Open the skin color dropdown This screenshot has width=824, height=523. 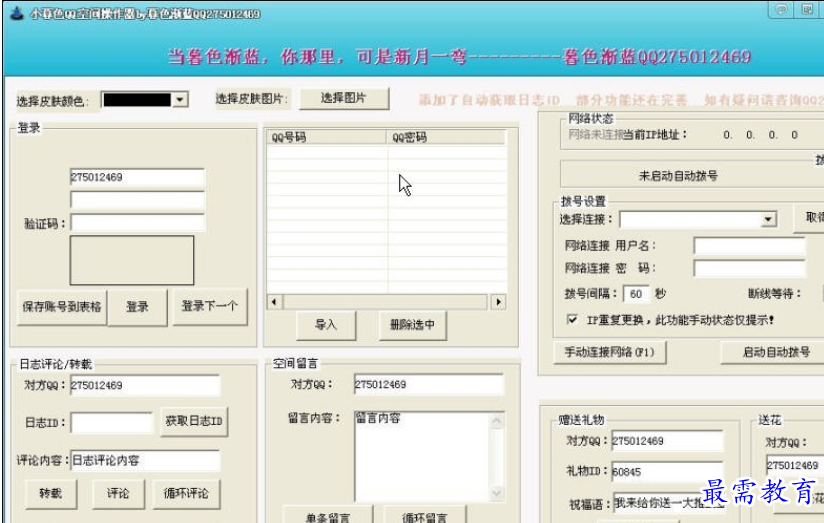pos(180,99)
